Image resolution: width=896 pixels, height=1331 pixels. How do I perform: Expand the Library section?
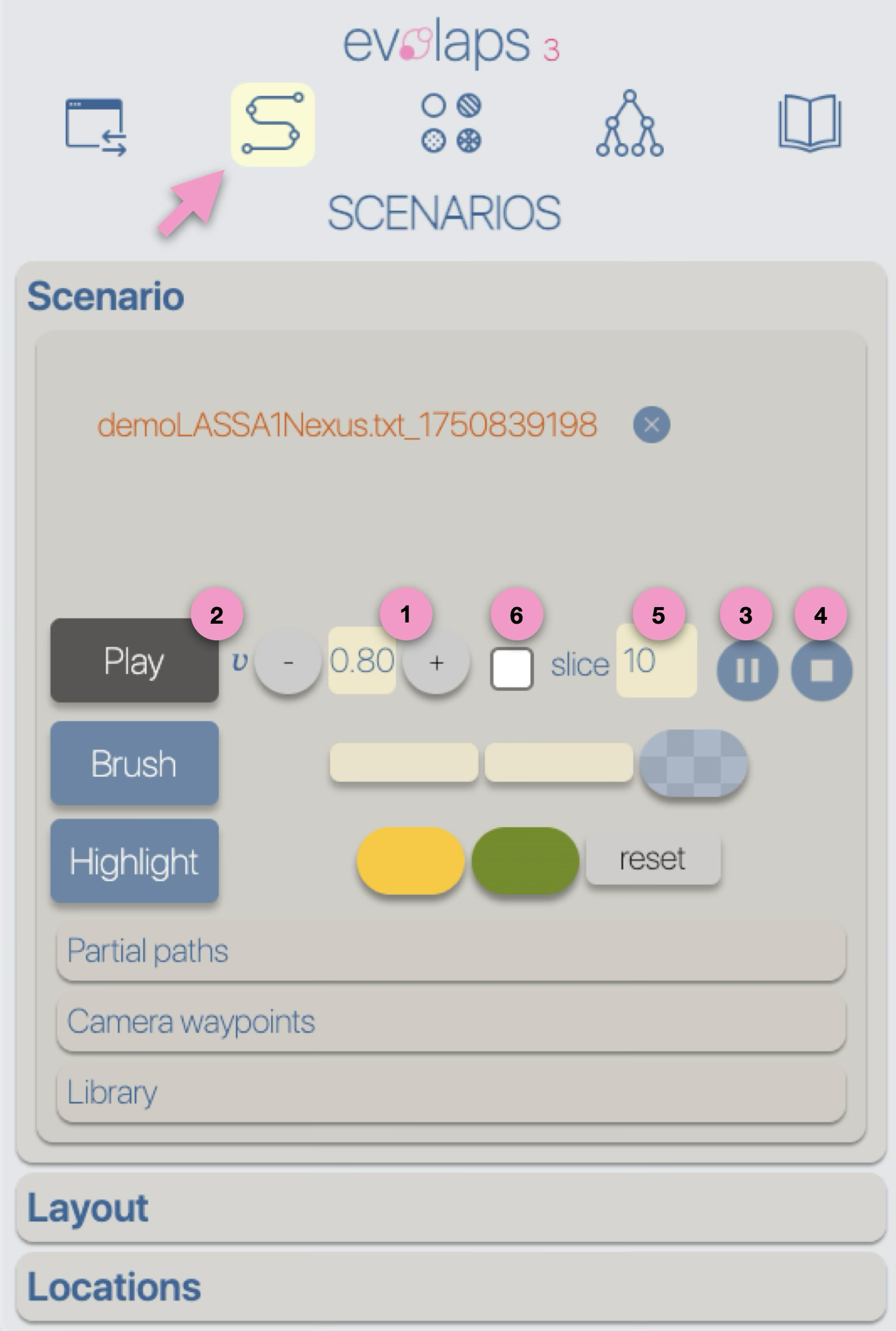coord(451,1093)
